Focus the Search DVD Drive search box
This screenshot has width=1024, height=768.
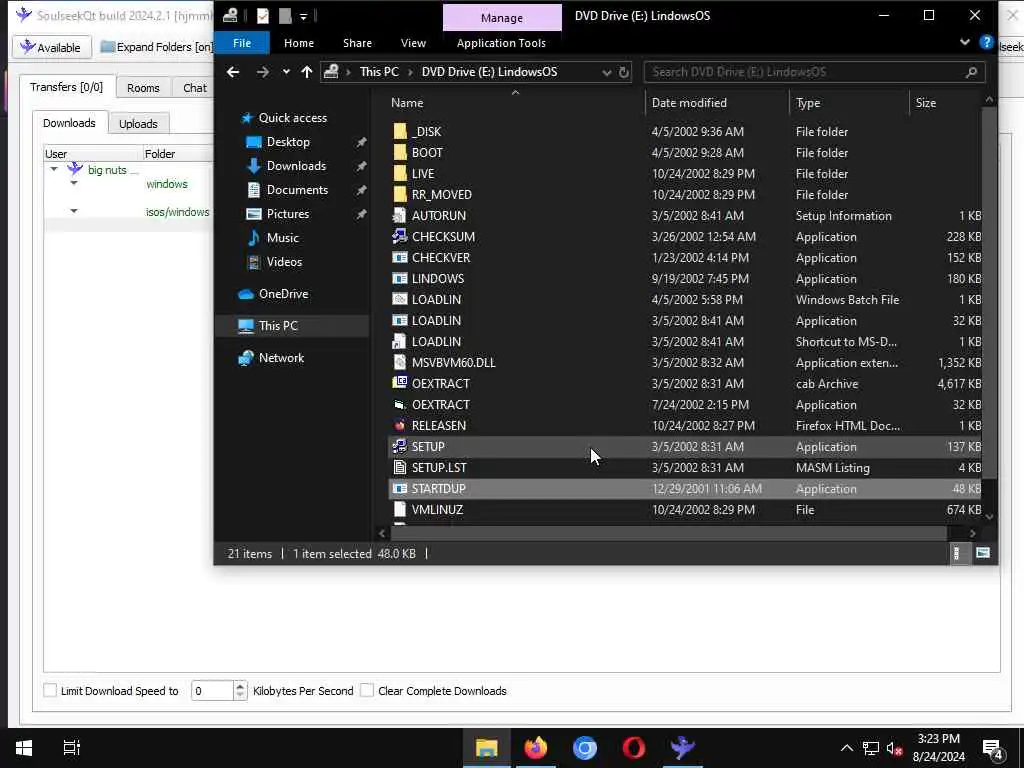coord(814,72)
